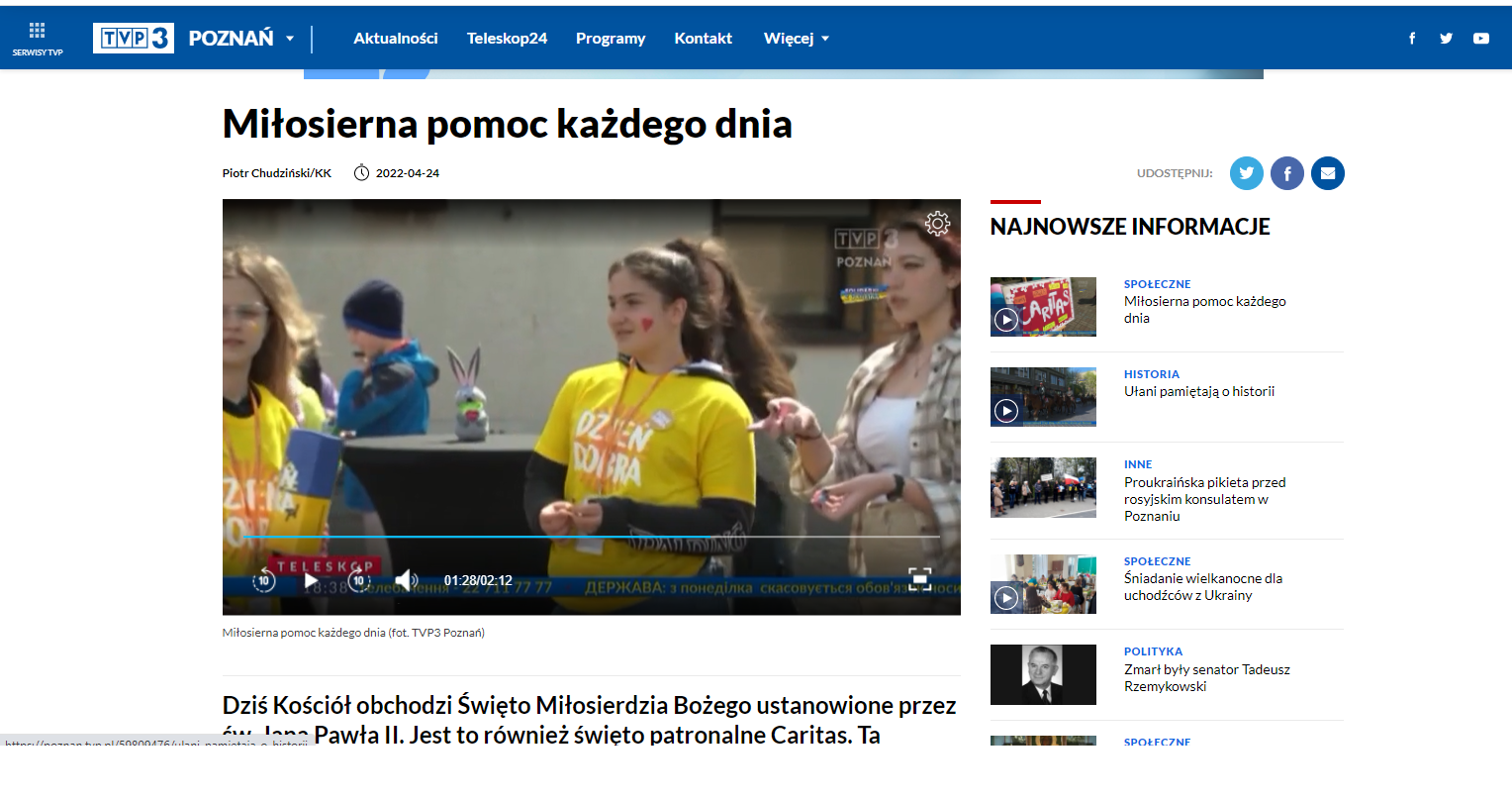Open SPOŁECZNE category above Miłosierna pomoc
1512x800 pixels.
pyautogui.click(x=1158, y=284)
